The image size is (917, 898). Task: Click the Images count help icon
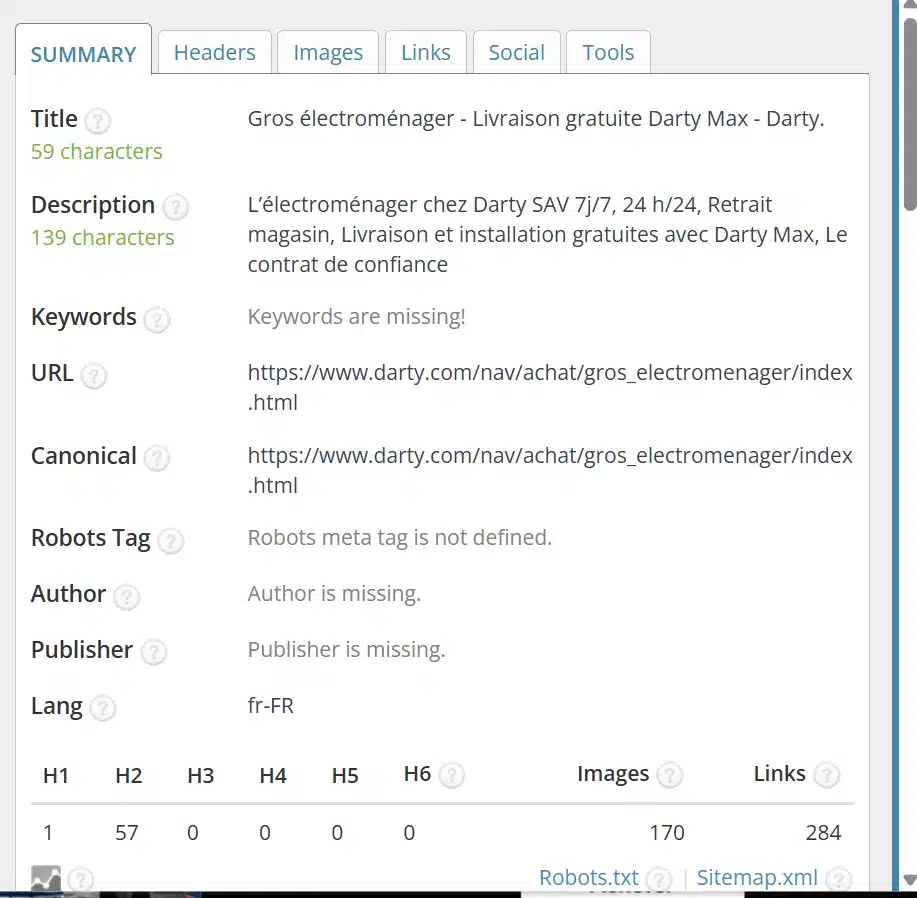click(670, 775)
